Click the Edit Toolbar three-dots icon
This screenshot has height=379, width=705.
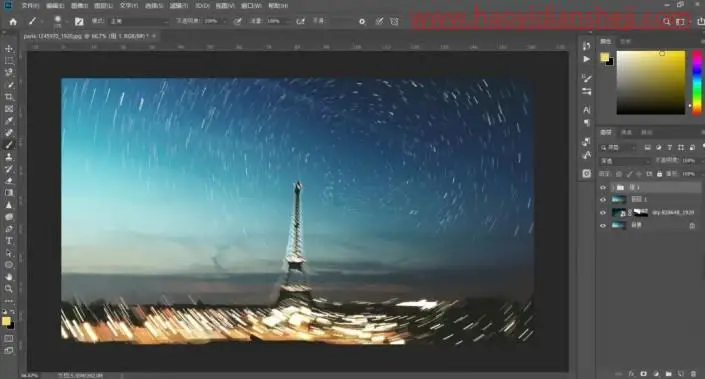click(9, 301)
